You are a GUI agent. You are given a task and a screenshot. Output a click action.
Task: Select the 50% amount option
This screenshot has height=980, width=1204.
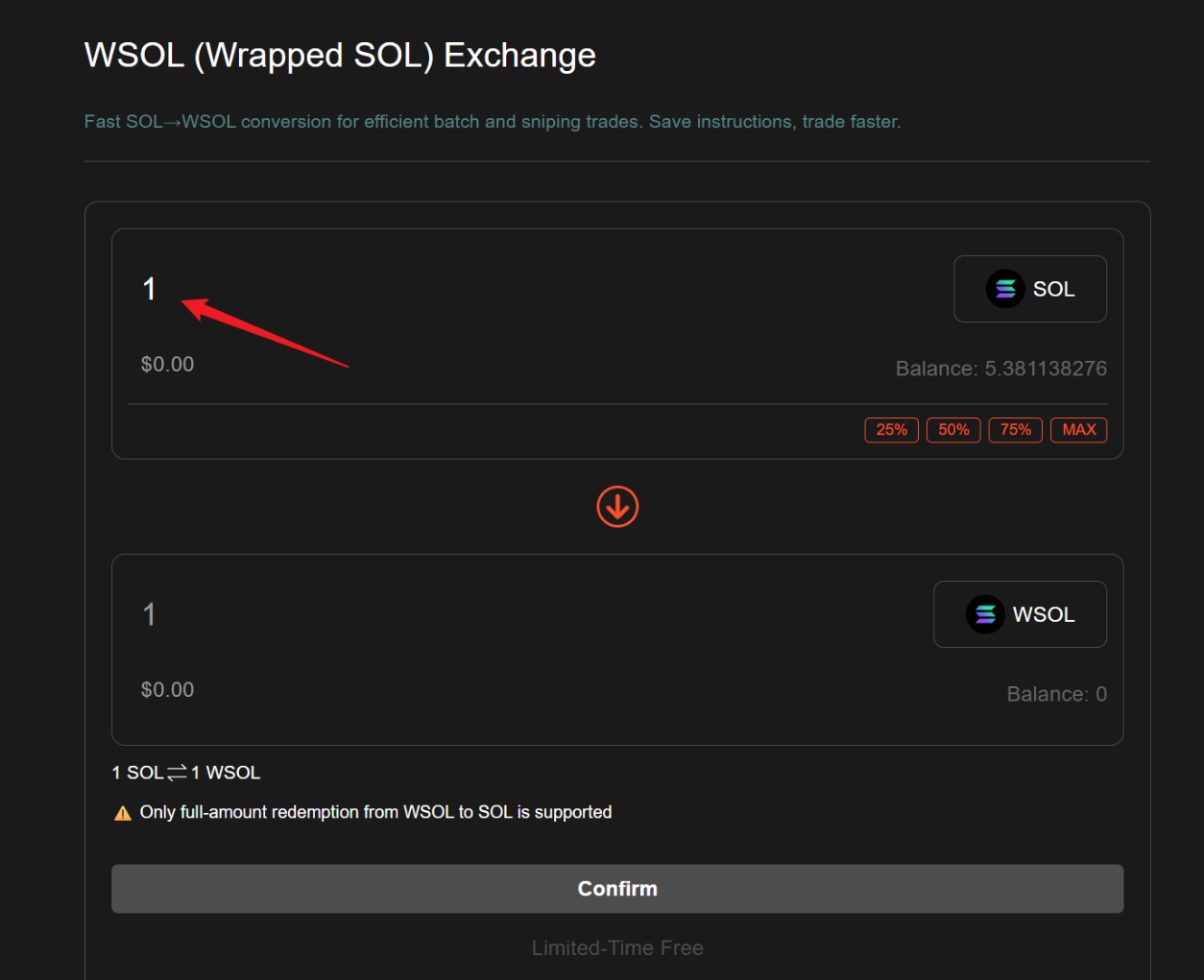(953, 430)
